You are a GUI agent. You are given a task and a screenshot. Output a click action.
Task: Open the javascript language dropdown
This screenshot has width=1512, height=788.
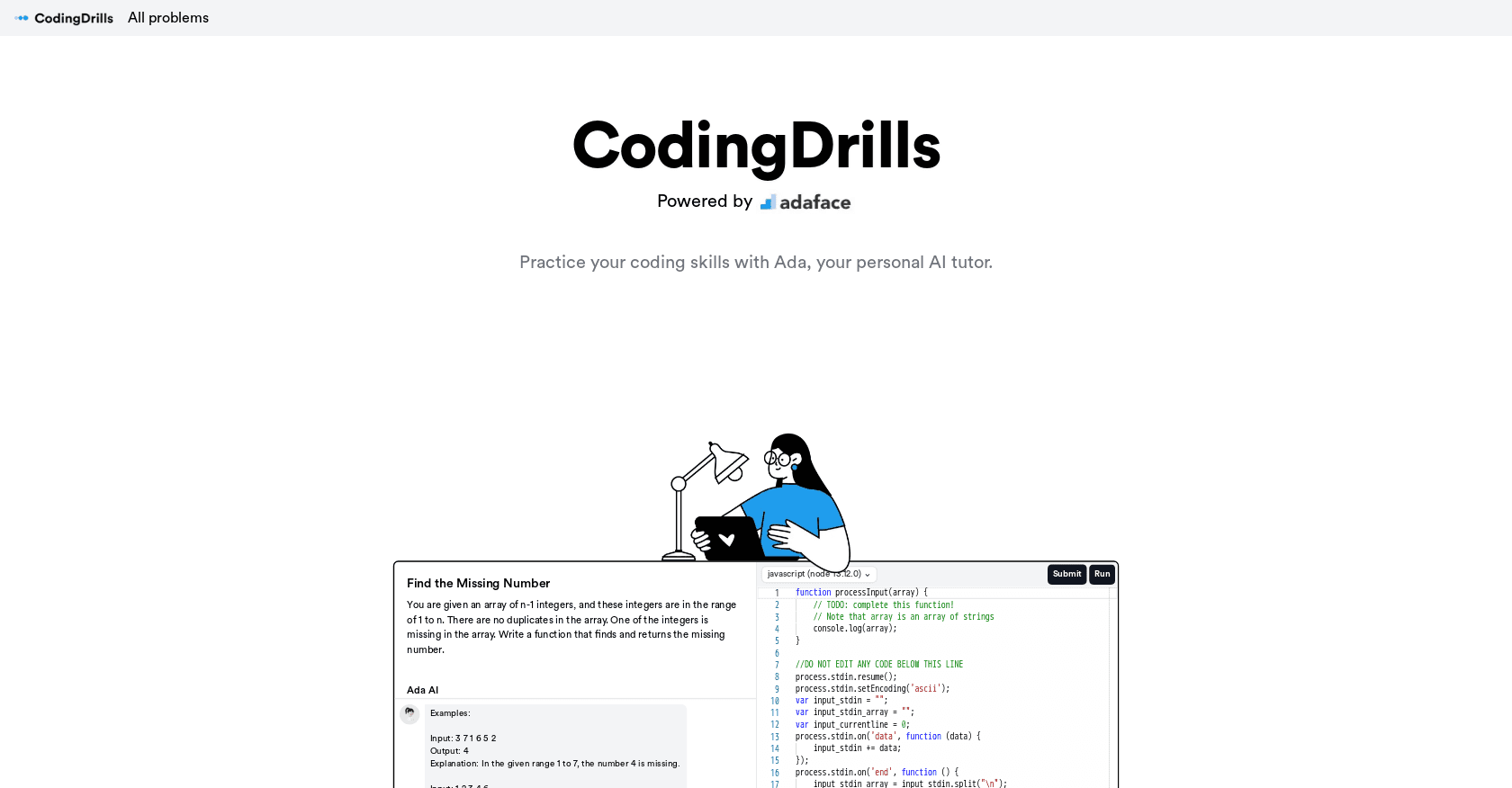tap(819, 574)
